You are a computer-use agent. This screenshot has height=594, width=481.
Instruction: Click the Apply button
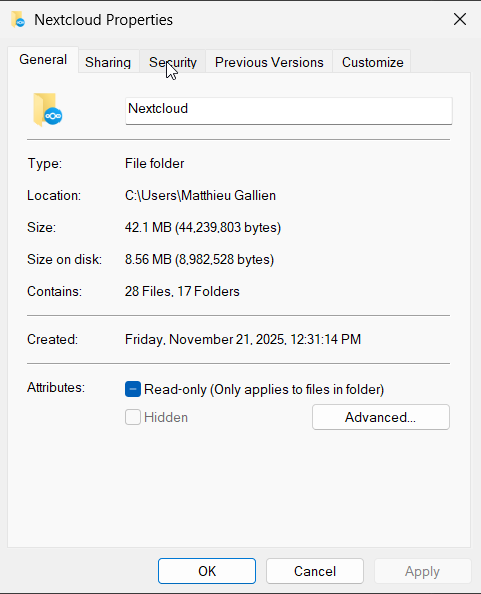point(422,571)
